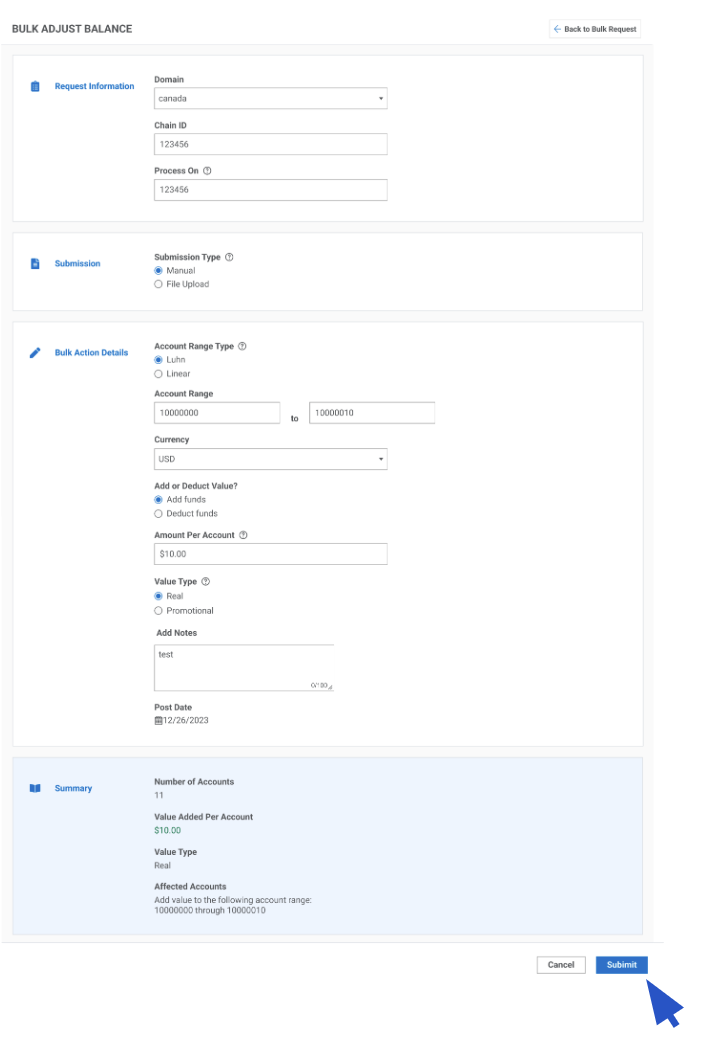Select the Promotional value type
The image size is (714, 1046).
pyautogui.click(x=158, y=610)
